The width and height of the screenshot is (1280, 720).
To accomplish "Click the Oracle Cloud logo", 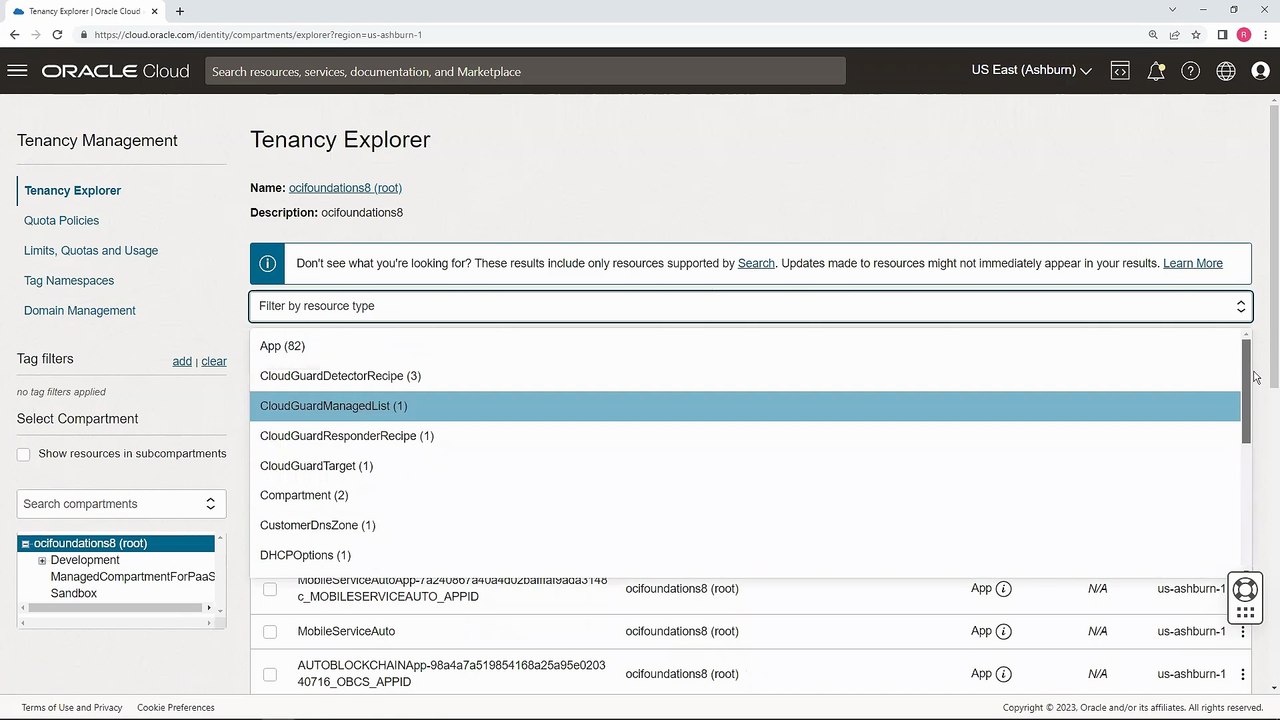I will (x=115, y=71).
